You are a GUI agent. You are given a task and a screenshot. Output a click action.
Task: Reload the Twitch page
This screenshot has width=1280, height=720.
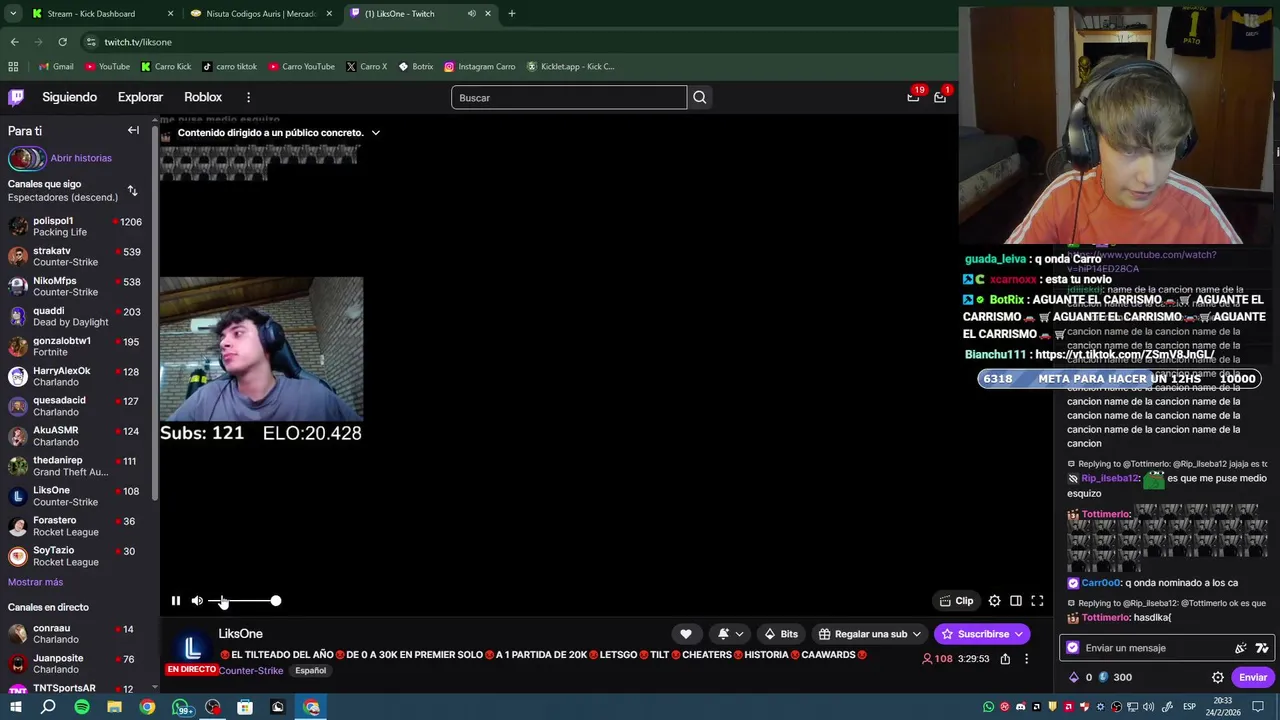pyautogui.click(x=62, y=42)
